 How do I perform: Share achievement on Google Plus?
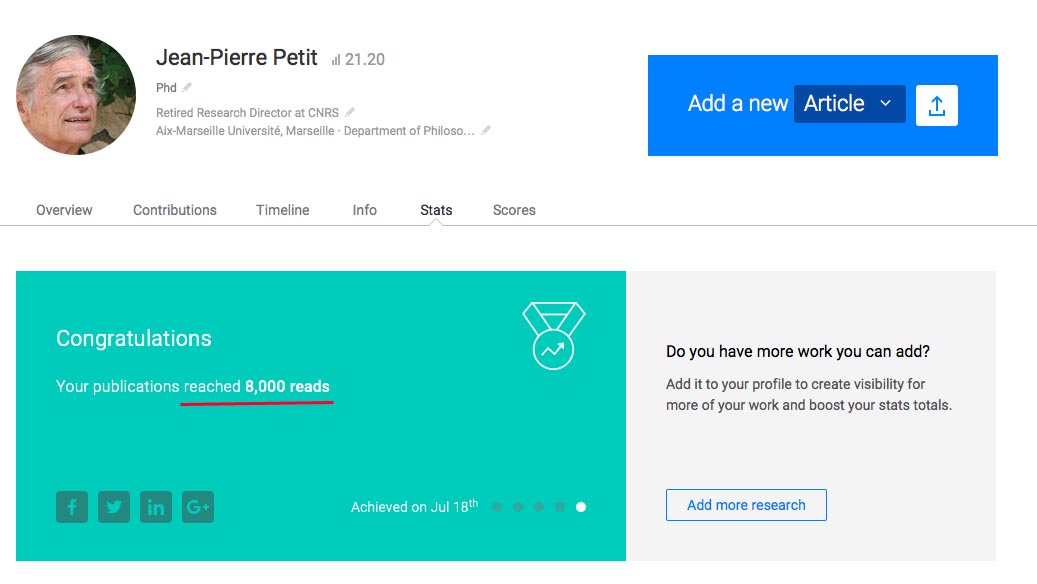point(198,507)
